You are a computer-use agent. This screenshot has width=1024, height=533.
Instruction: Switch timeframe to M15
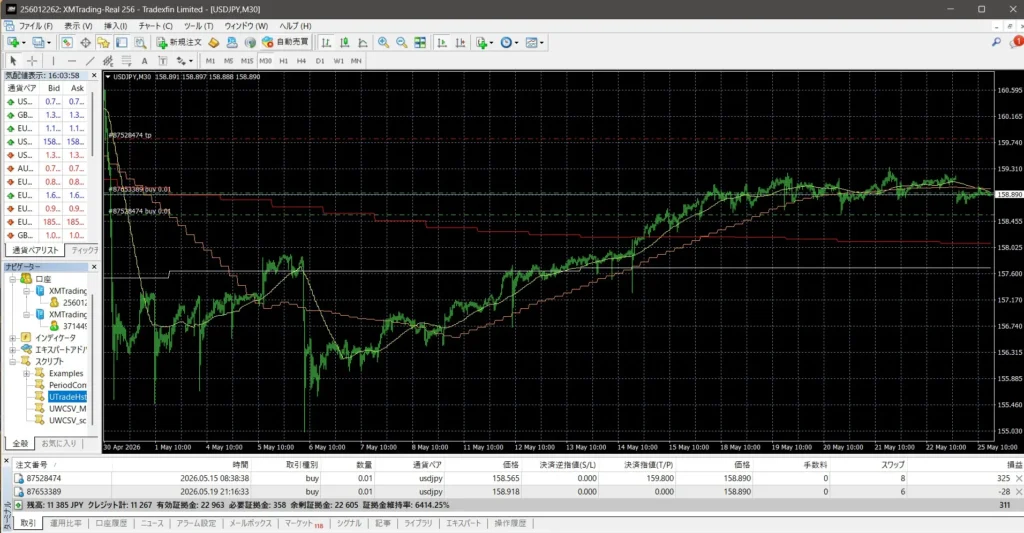[247, 61]
